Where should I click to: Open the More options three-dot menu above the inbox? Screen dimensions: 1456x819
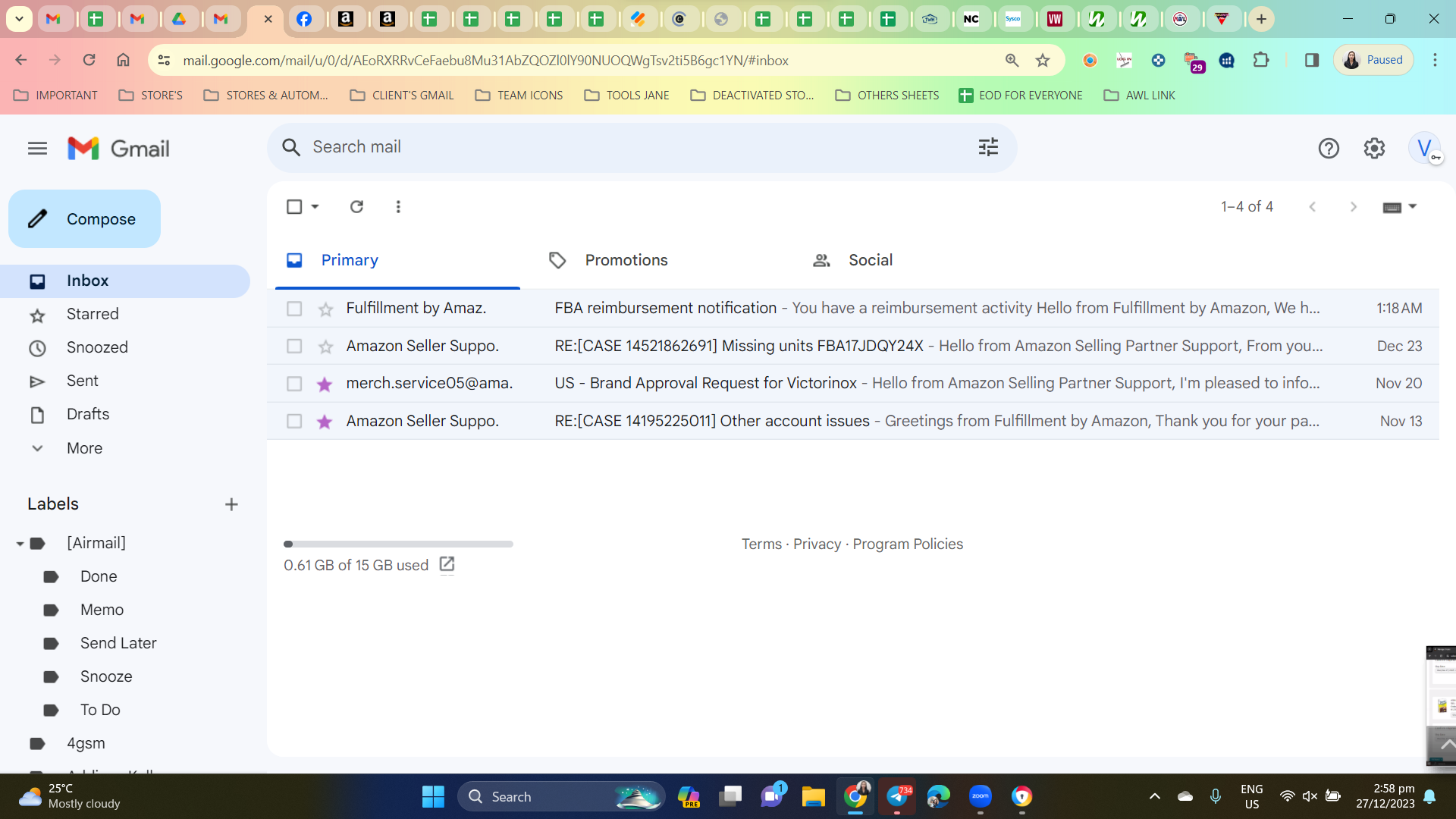(x=398, y=206)
